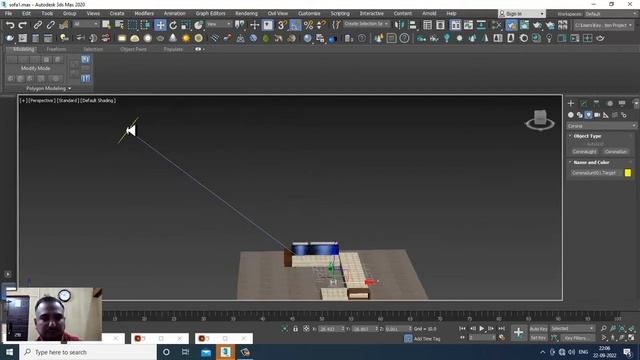Click the CoronaLight button
Viewport: 640px width, 360px height.
584,152
